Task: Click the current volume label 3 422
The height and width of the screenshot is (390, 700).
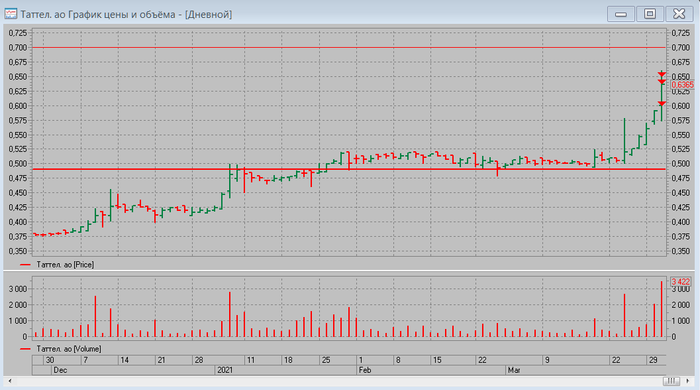Action: click(681, 282)
